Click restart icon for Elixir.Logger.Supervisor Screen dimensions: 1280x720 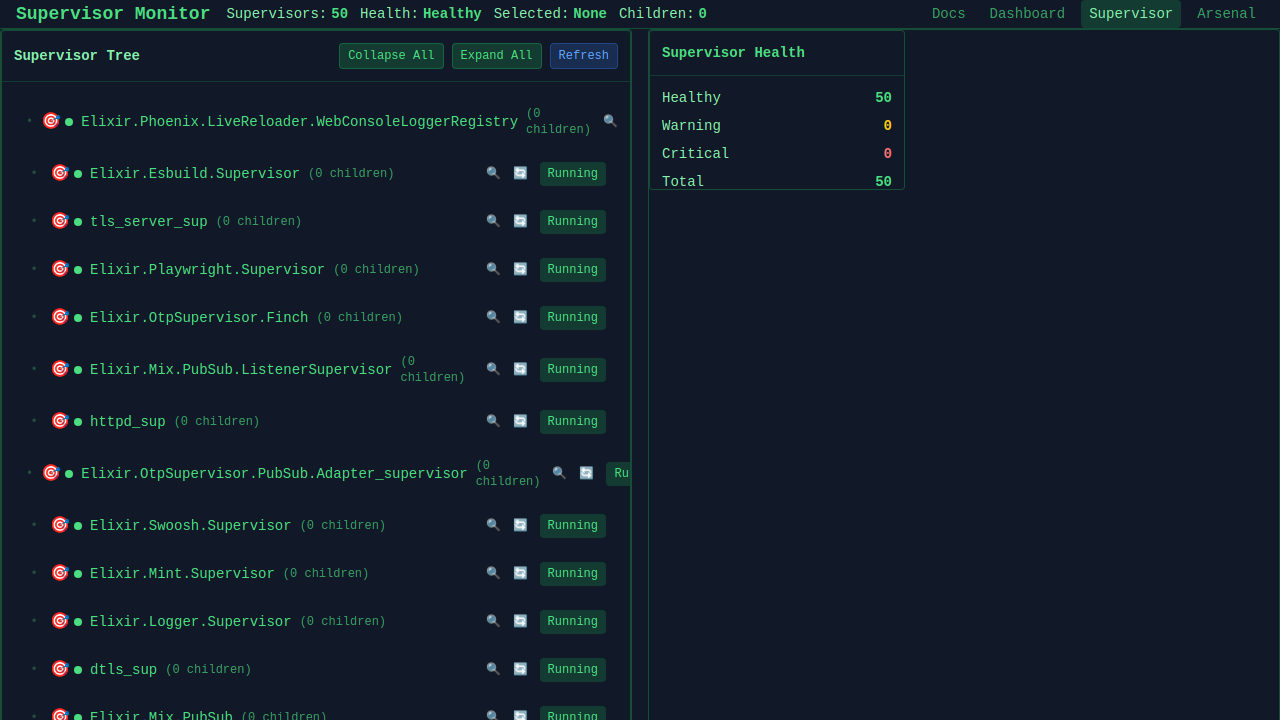click(x=520, y=621)
